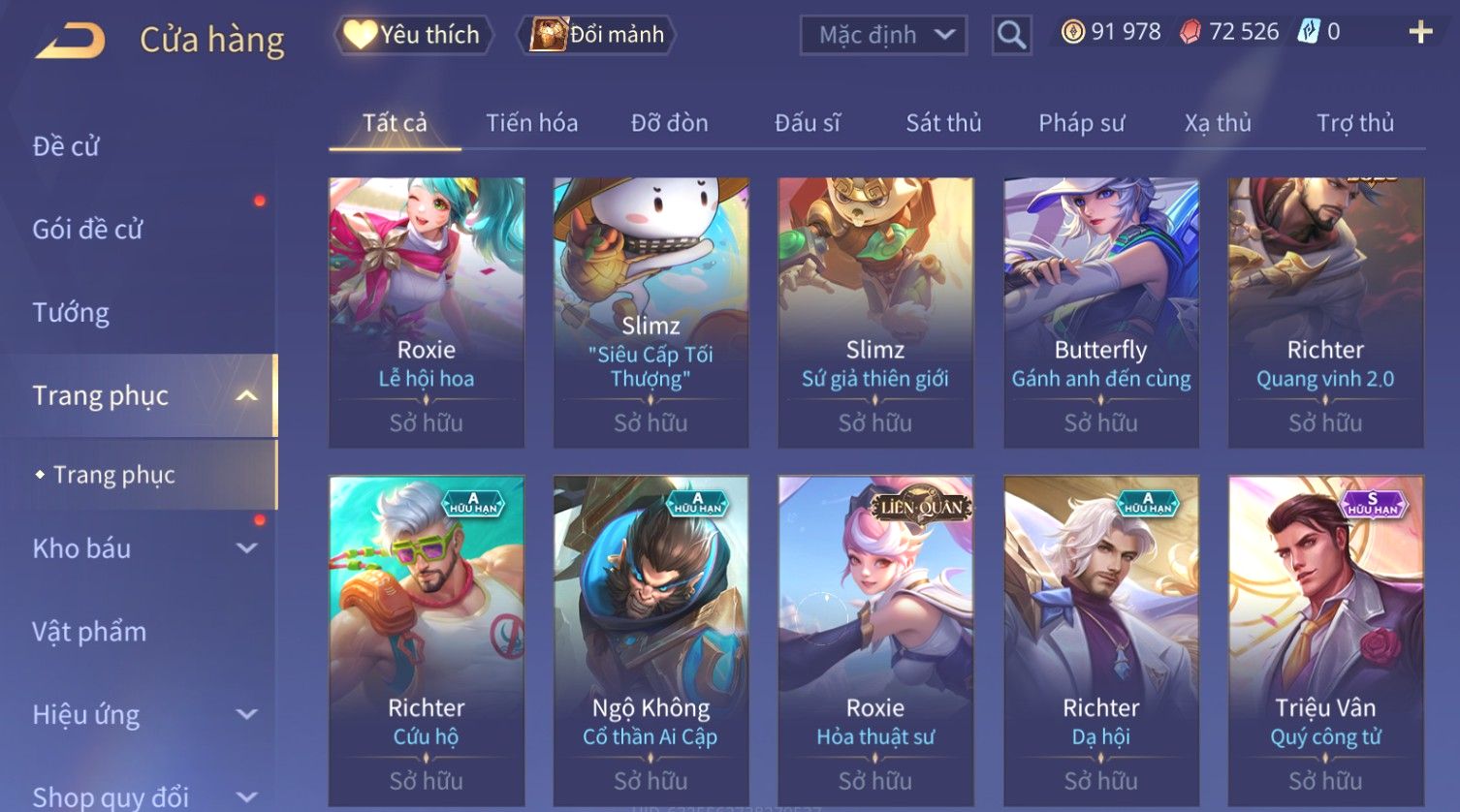Expand the Kho báu sidebar section
Viewport: 1460px width, 812px height.
(246, 548)
